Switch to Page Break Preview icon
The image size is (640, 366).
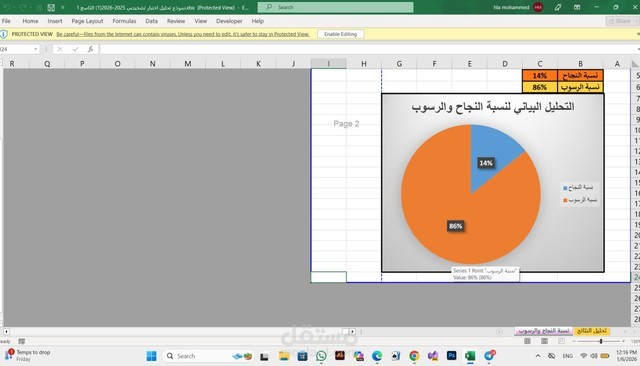point(562,341)
